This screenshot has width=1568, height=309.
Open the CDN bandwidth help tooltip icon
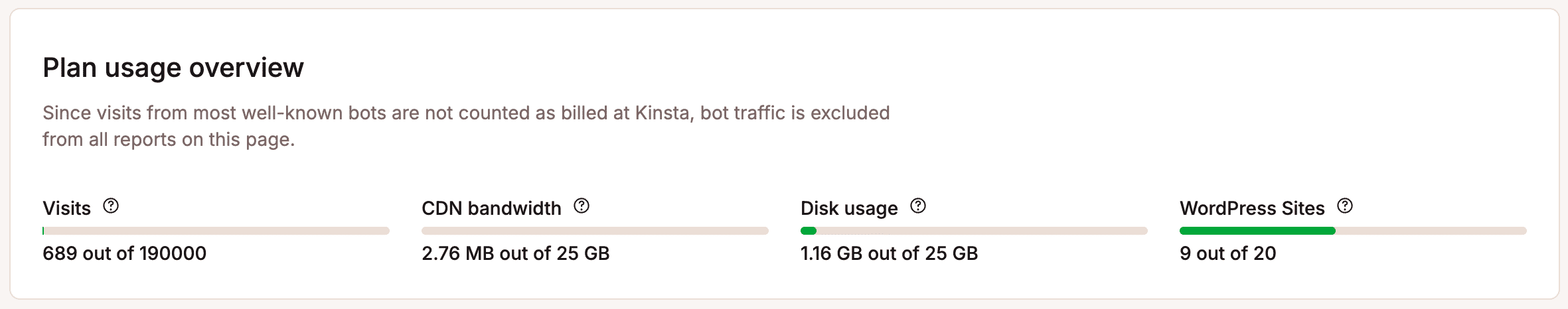coord(582,206)
